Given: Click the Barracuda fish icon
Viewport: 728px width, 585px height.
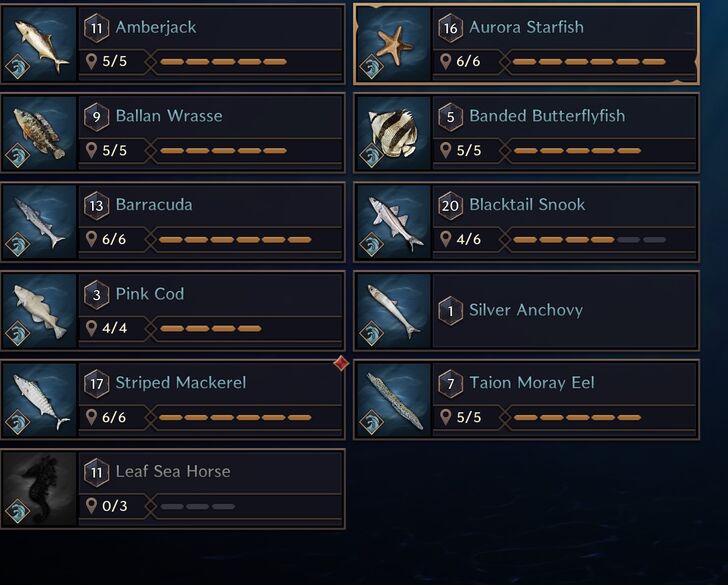Looking at the screenshot, I should pos(40,222).
